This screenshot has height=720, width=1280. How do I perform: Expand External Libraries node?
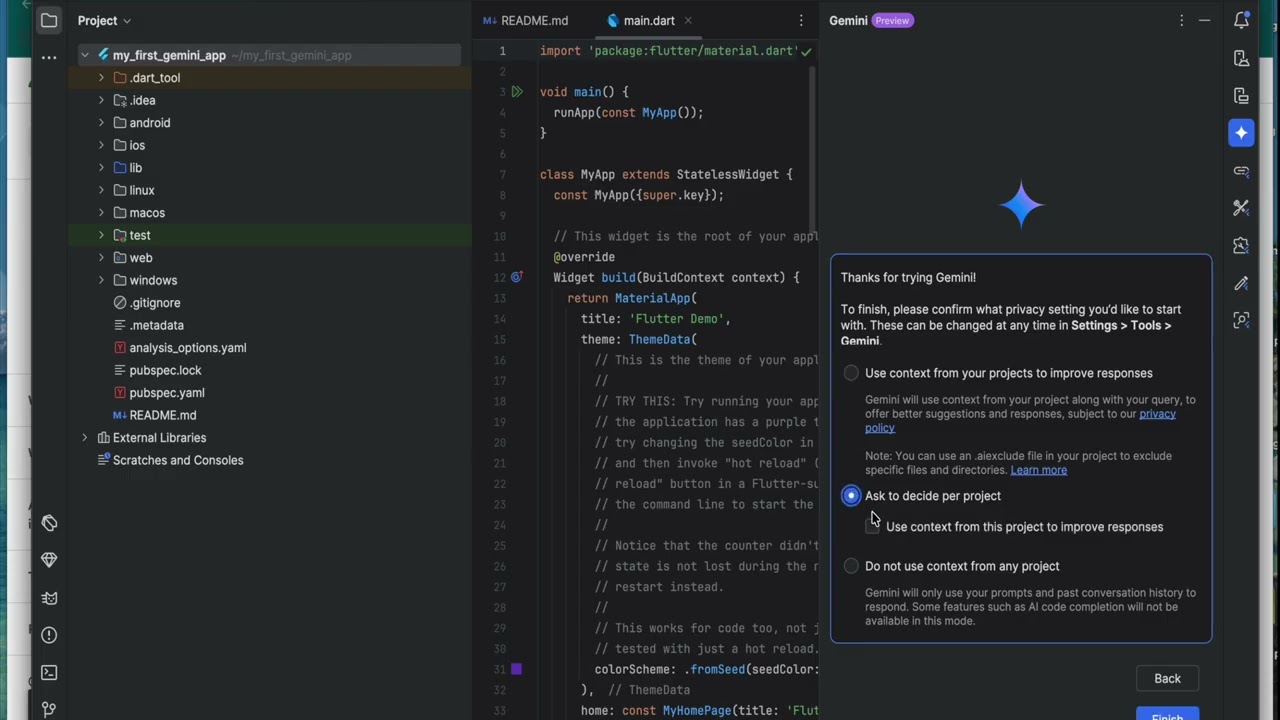click(85, 438)
